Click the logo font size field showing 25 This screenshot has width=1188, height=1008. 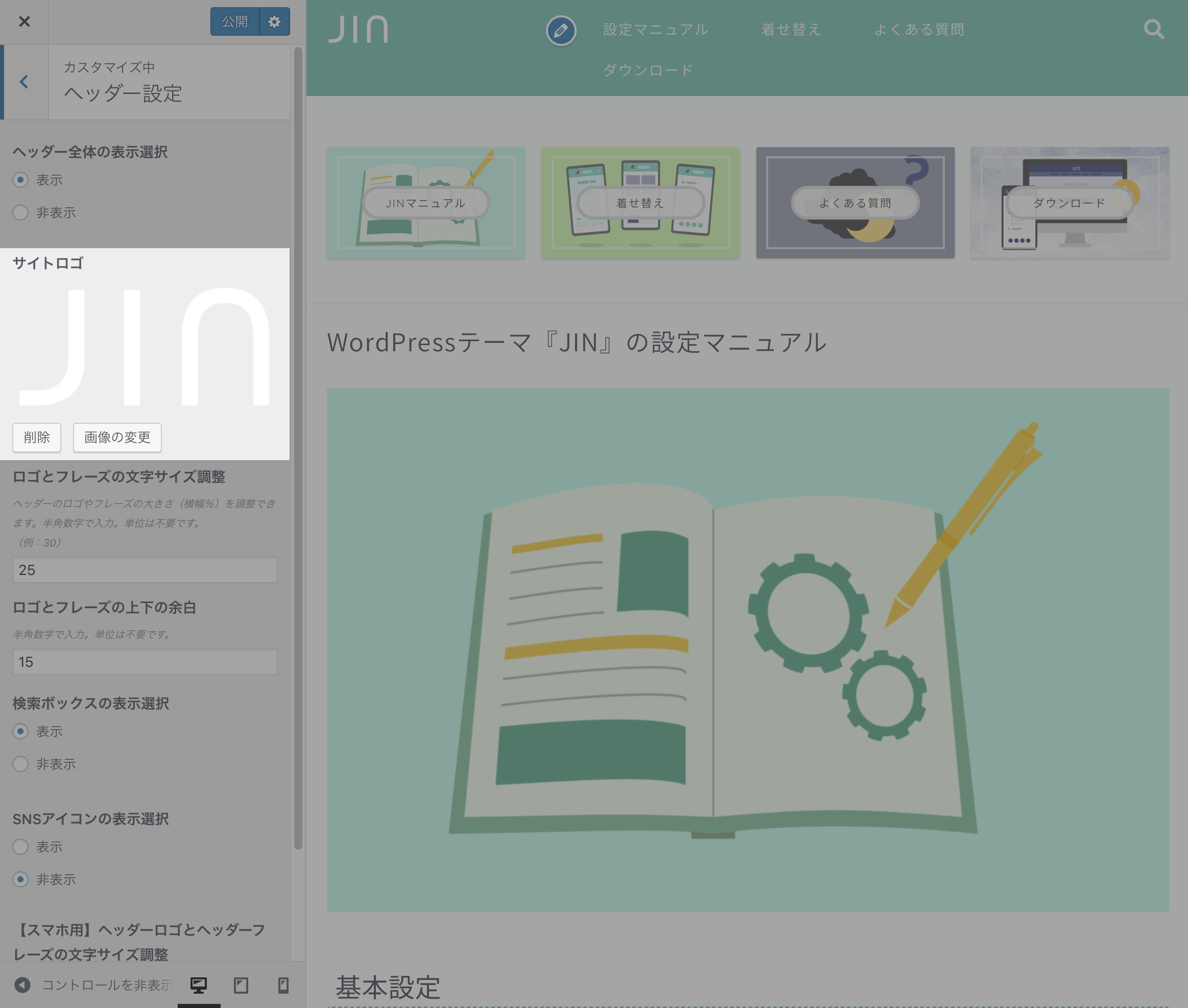click(x=145, y=570)
